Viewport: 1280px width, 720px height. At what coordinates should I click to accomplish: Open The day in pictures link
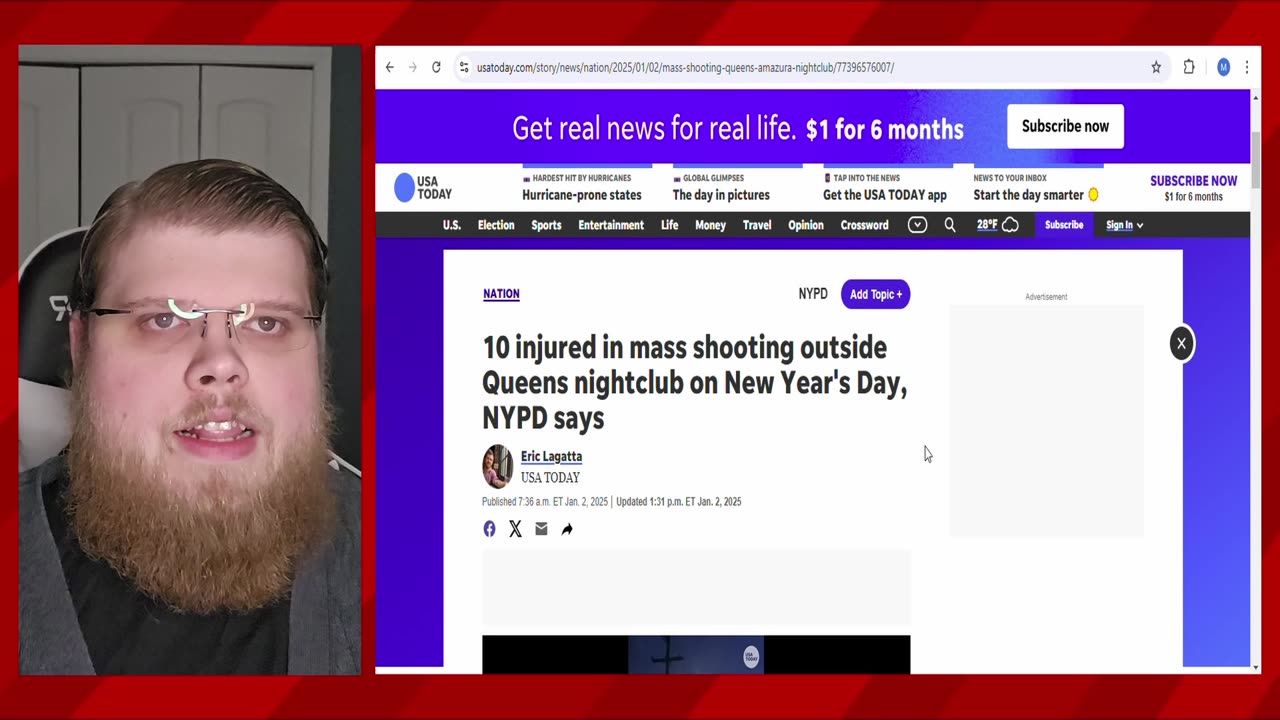[721, 195]
